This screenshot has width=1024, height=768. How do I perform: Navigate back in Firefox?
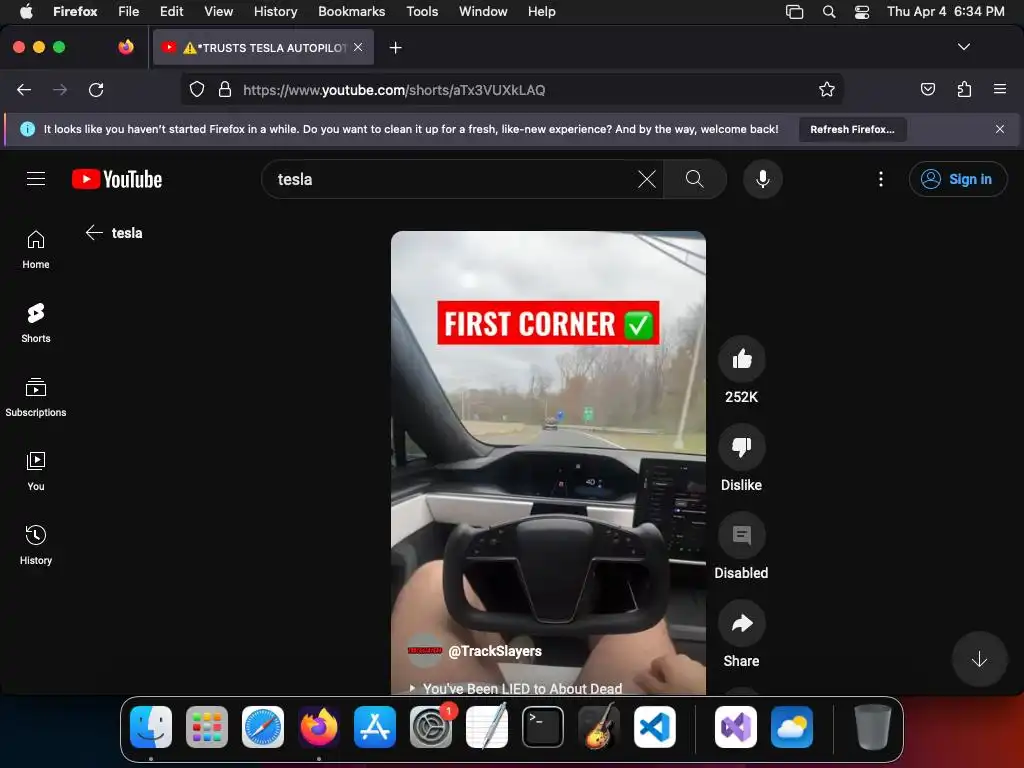tap(24, 89)
